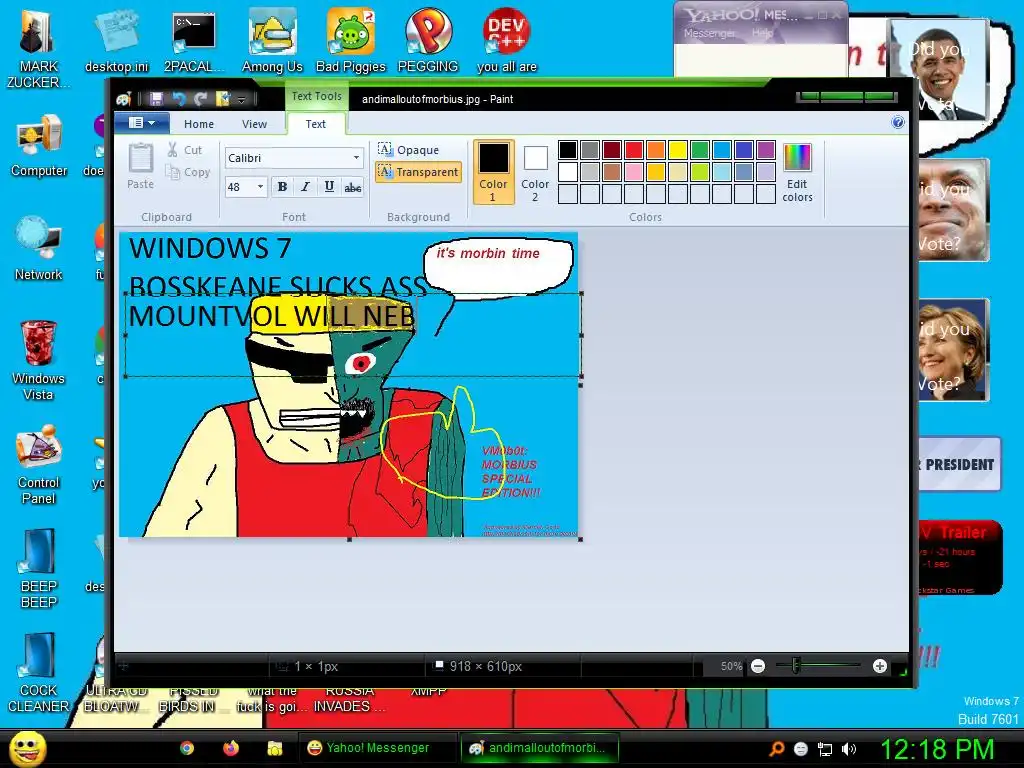Select Color 1 foreground button
Viewport: 1024px width, 768px height.
(x=494, y=172)
